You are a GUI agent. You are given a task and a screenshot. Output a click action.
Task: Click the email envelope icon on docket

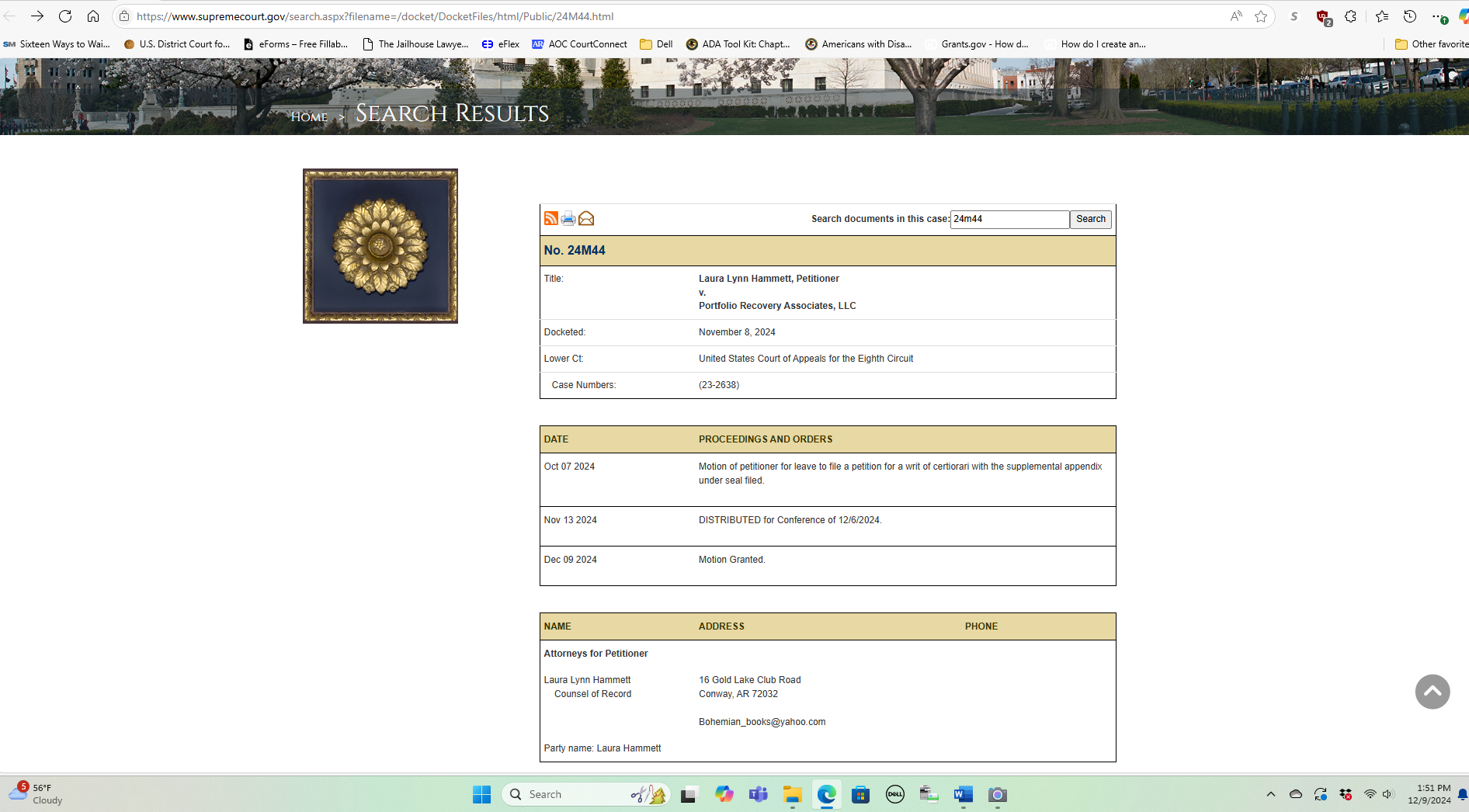(x=586, y=219)
